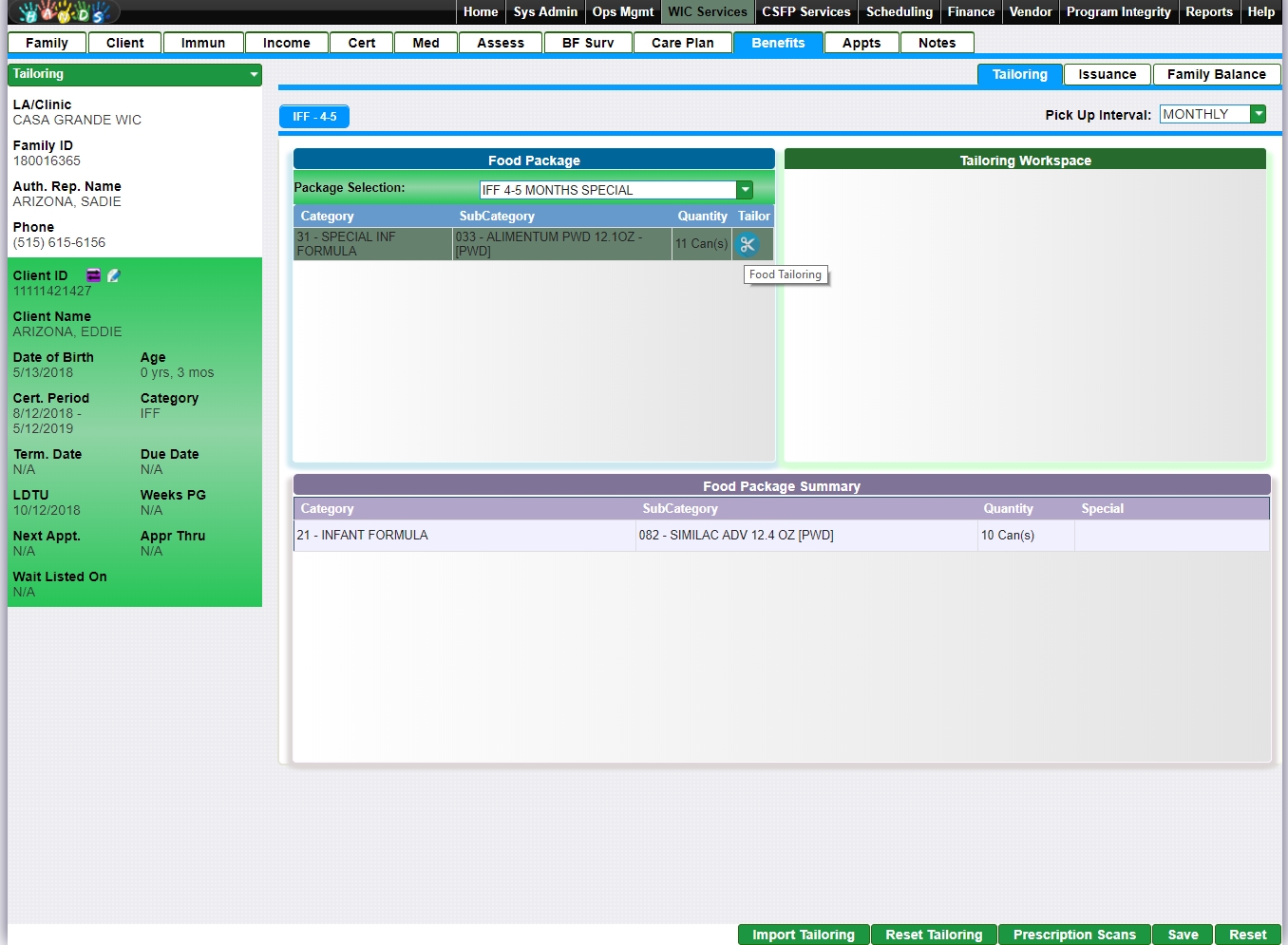This screenshot has width=1288, height=945.
Task: Click the scissors Food Tailoring icon
Action: [748, 244]
